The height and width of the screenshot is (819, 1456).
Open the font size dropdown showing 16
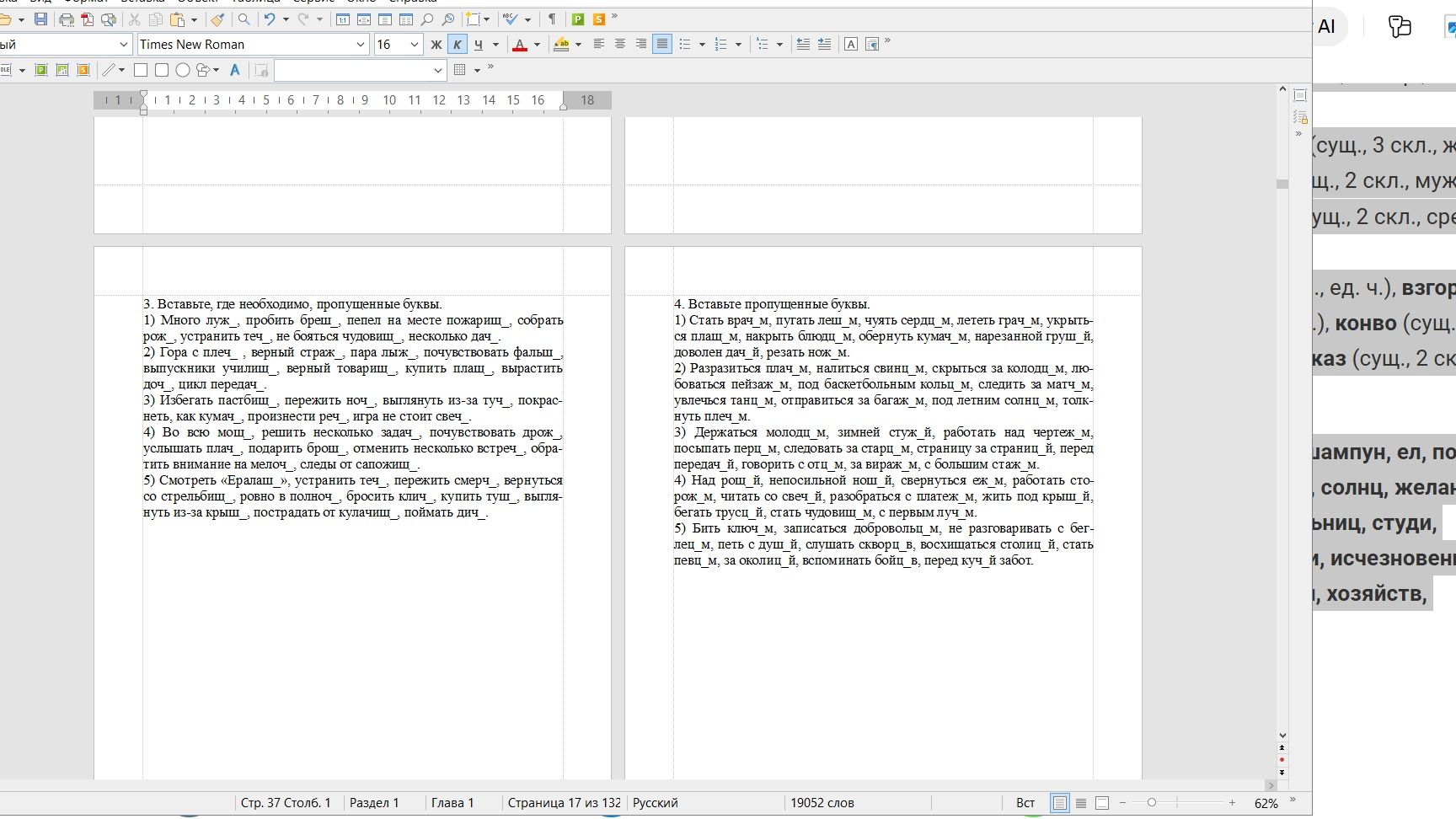click(414, 45)
